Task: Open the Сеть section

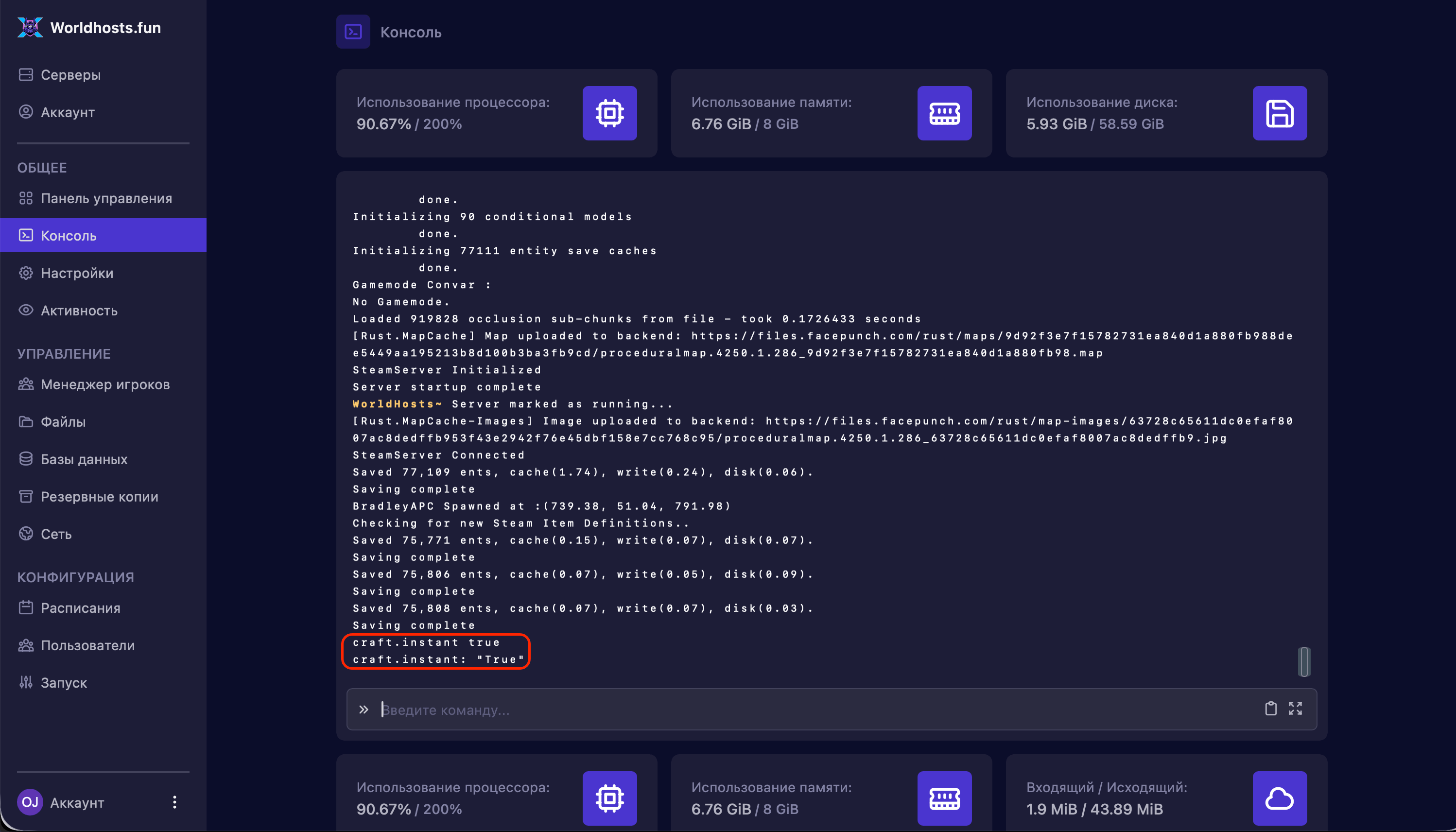Action: click(103, 534)
